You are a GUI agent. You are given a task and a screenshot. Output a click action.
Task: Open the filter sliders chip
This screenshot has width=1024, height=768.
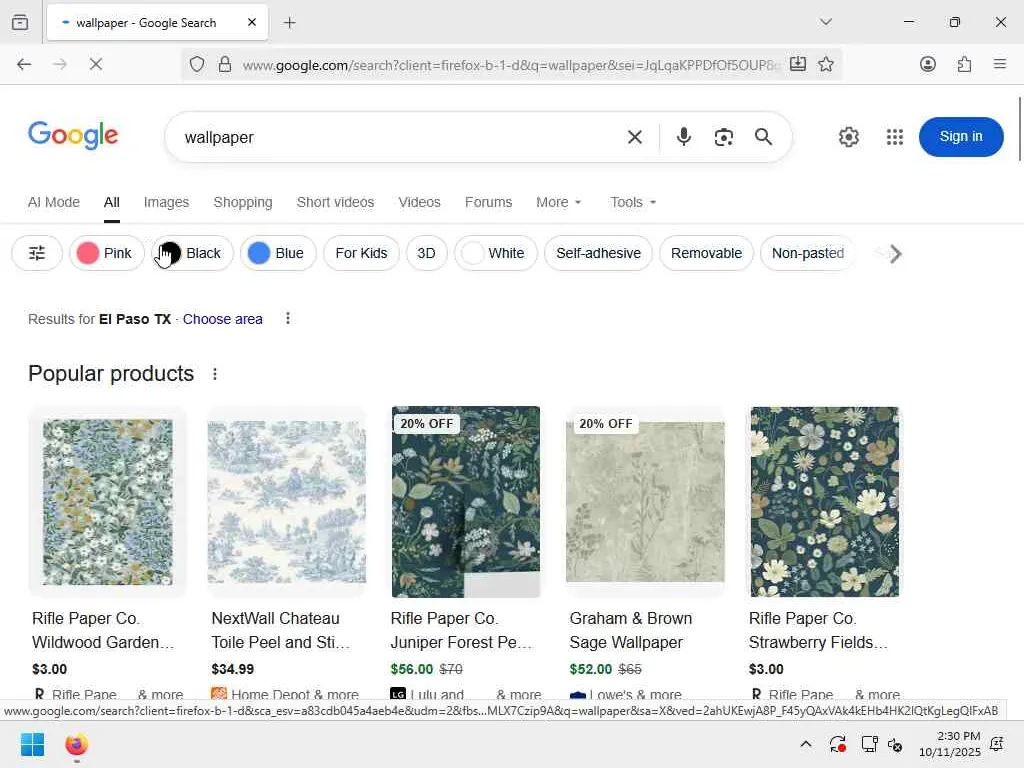[x=37, y=253]
